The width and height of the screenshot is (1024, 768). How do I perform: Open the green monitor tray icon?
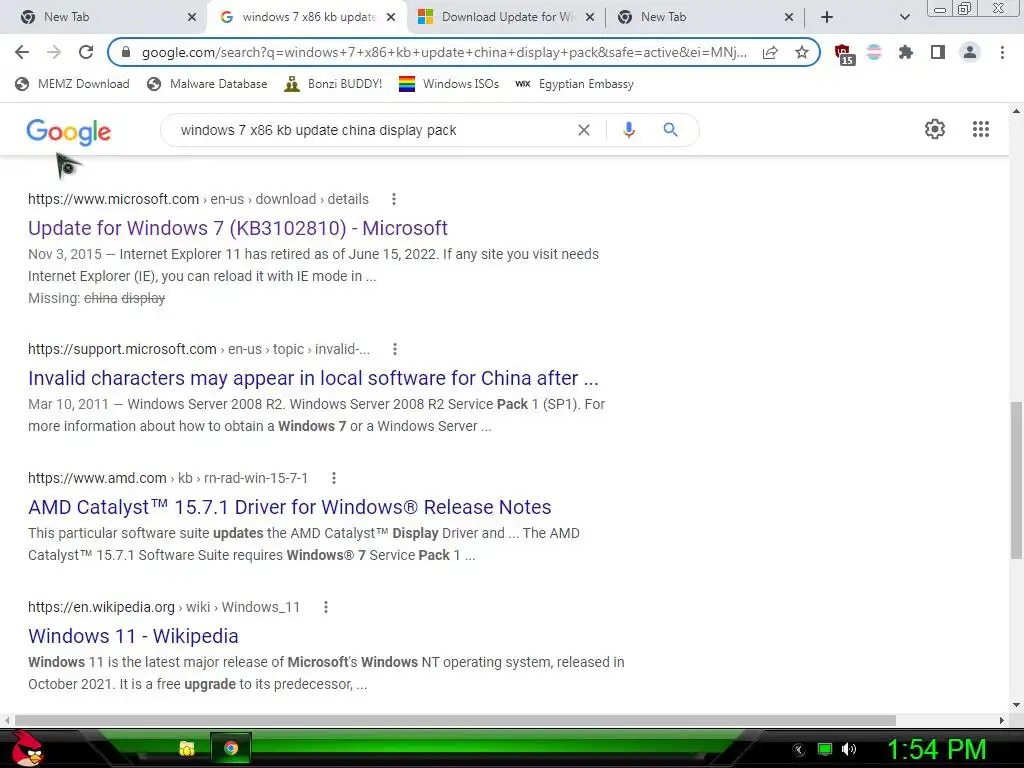[x=825, y=749]
